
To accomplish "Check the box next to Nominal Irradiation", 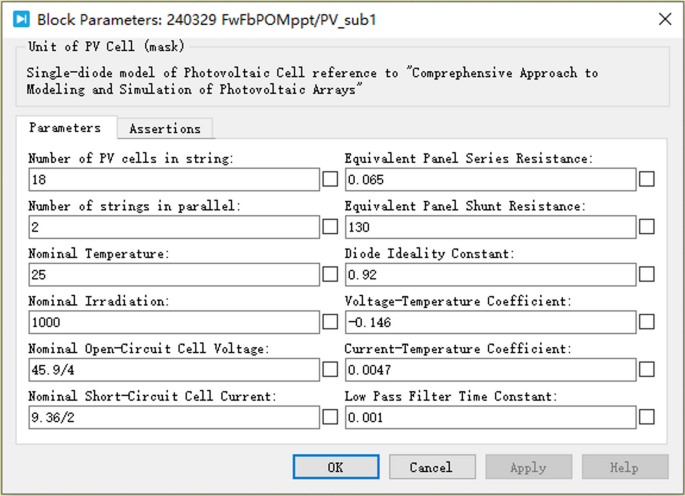I will pos(331,322).
